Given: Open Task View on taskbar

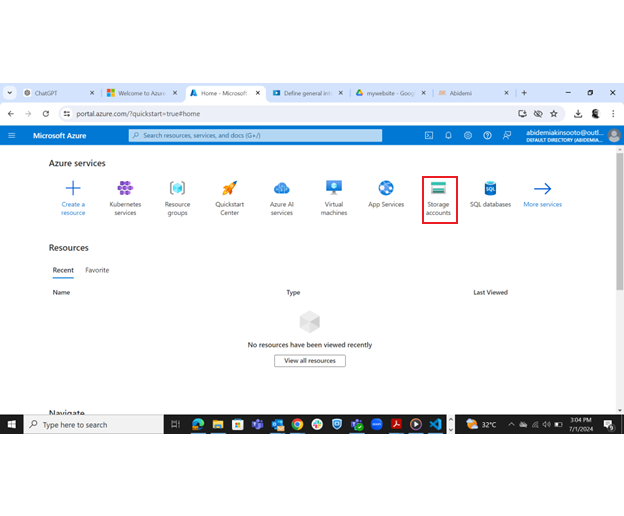Looking at the screenshot, I should [x=176, y=424].
